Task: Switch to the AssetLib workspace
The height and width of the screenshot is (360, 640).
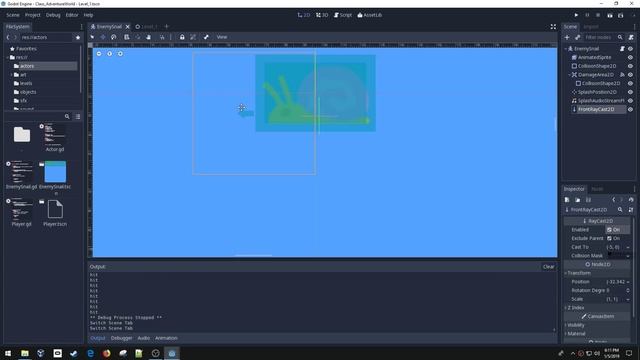Action: [370, 15]
